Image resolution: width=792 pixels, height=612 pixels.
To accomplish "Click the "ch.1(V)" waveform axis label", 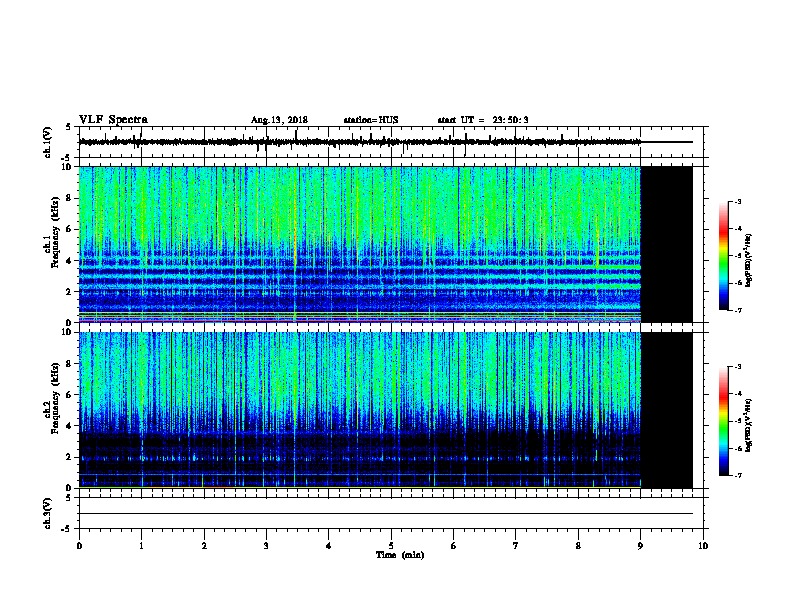I will tap(48, 142).
